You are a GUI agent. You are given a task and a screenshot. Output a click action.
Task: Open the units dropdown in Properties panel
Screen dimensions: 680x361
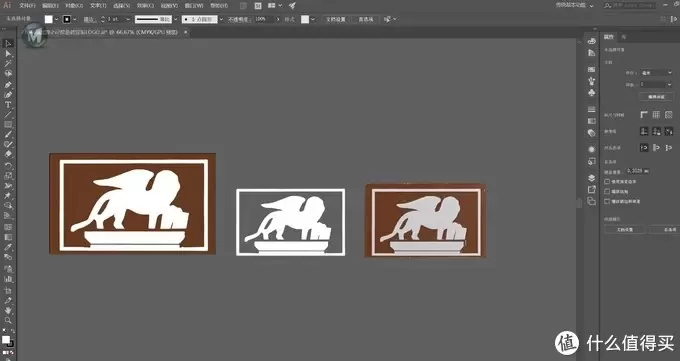(x=656, y=72)
